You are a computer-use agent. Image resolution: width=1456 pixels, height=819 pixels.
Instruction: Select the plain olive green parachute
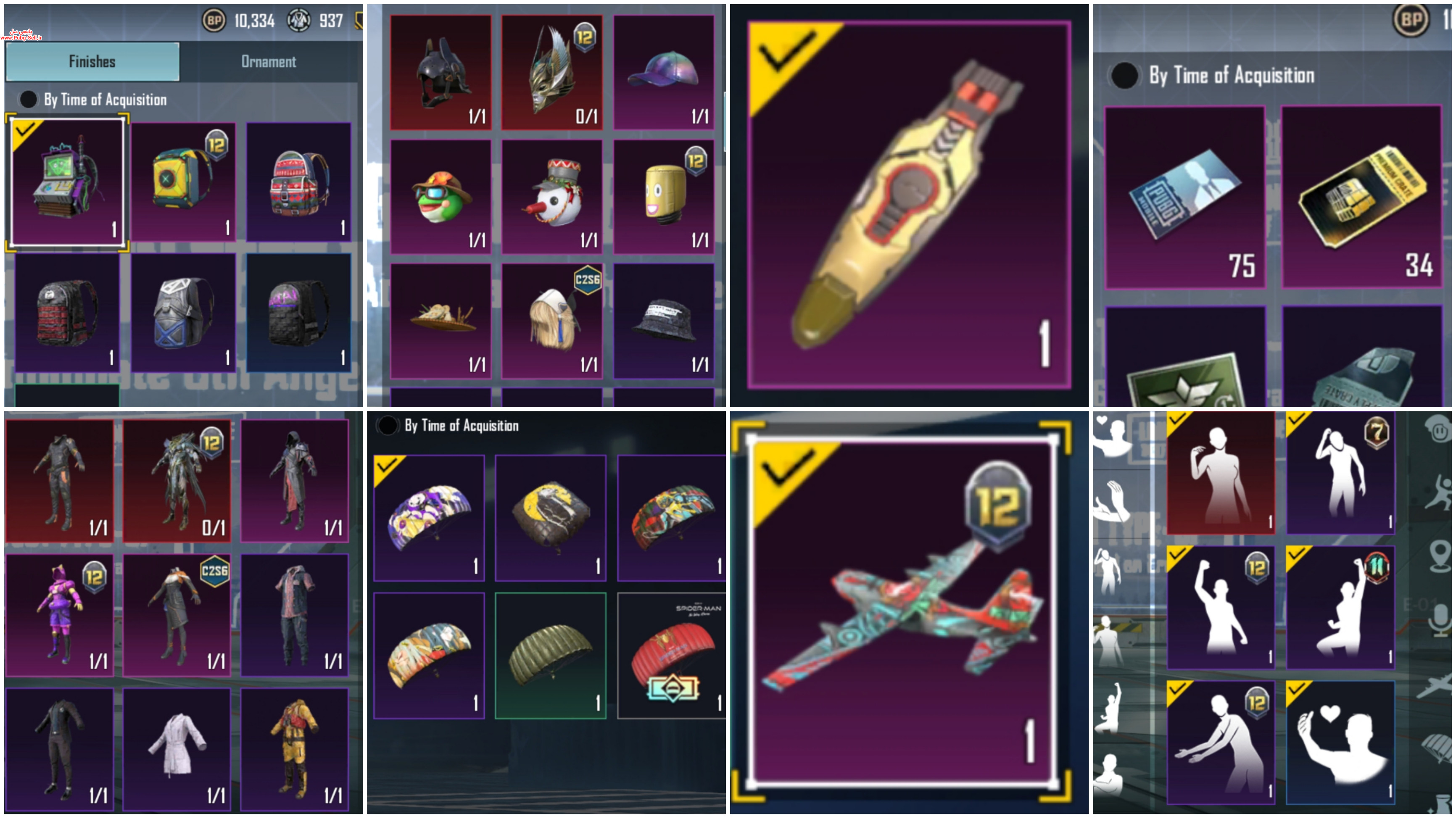point(551,656)
